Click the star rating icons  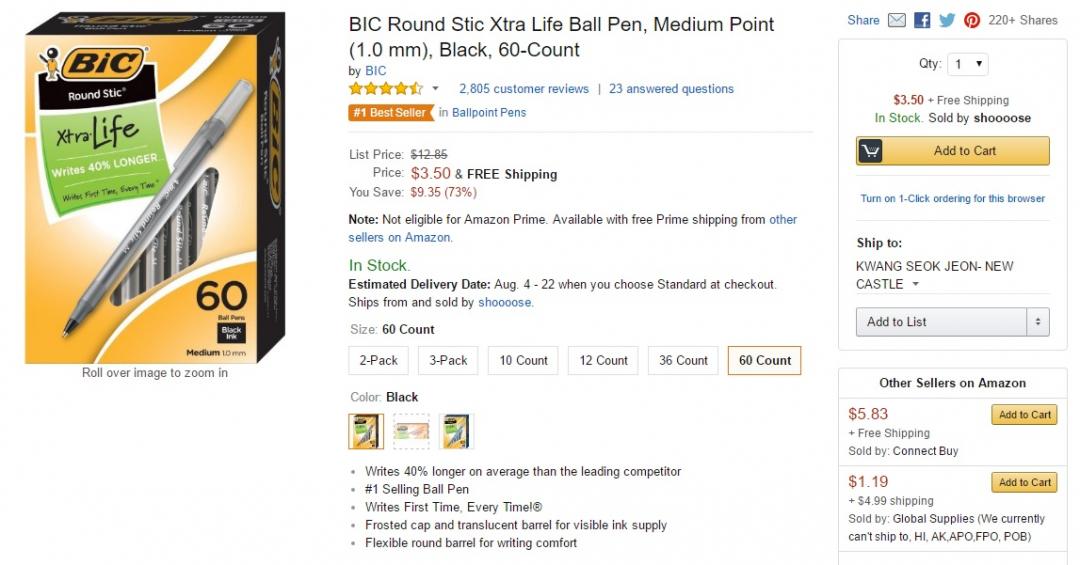pyautogui.click(x=386, y=89)
